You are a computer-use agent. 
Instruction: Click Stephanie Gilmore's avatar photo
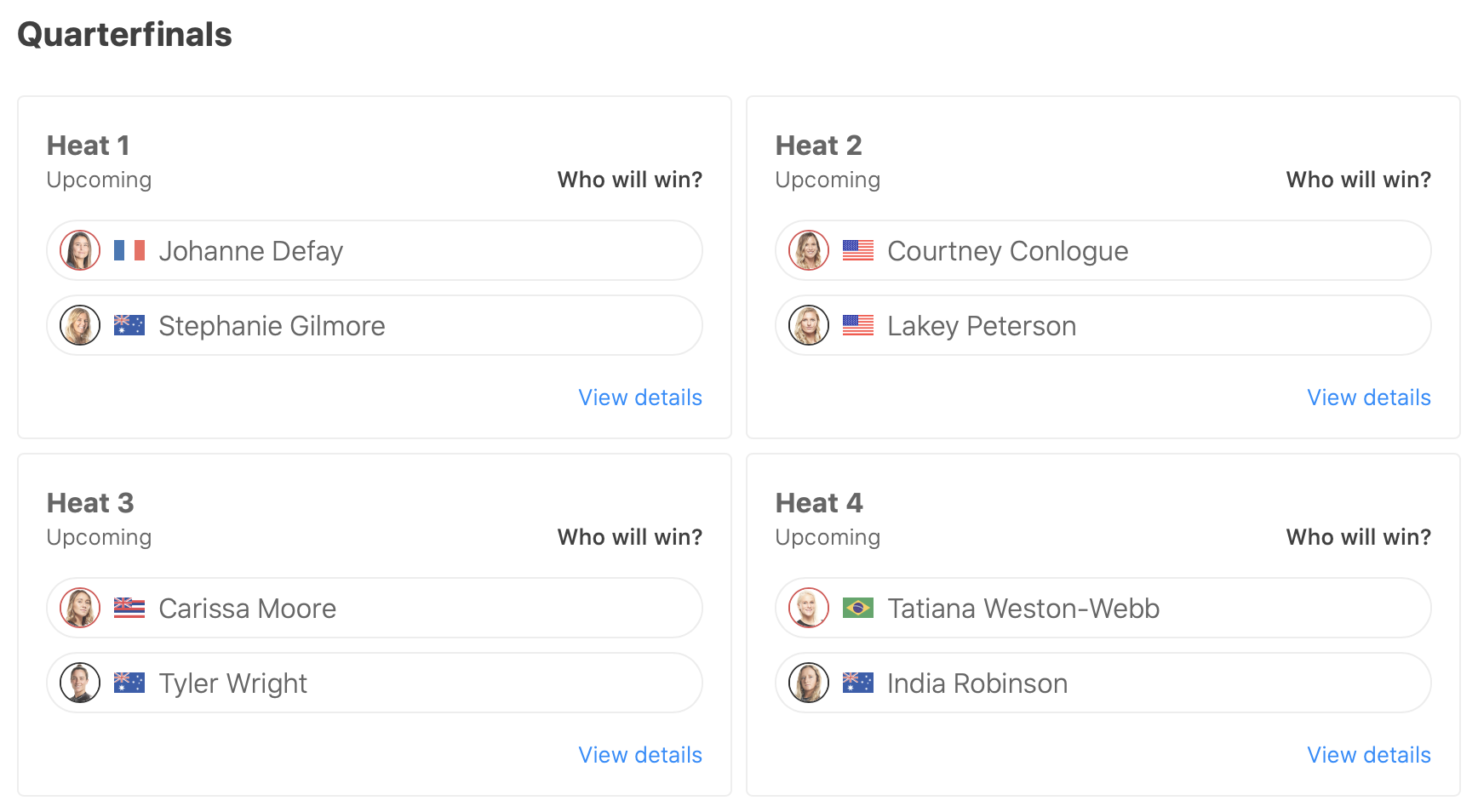click(80, 325)
